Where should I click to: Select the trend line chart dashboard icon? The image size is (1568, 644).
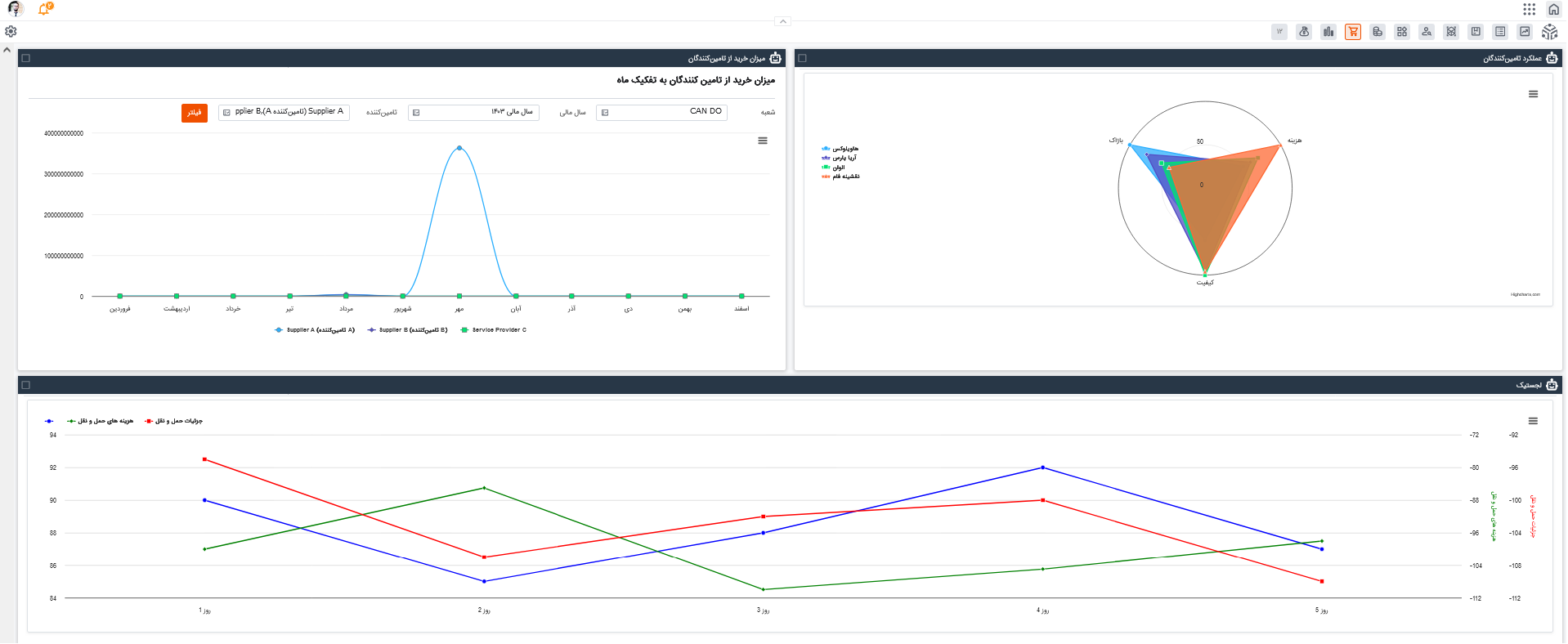[1525, 32]
